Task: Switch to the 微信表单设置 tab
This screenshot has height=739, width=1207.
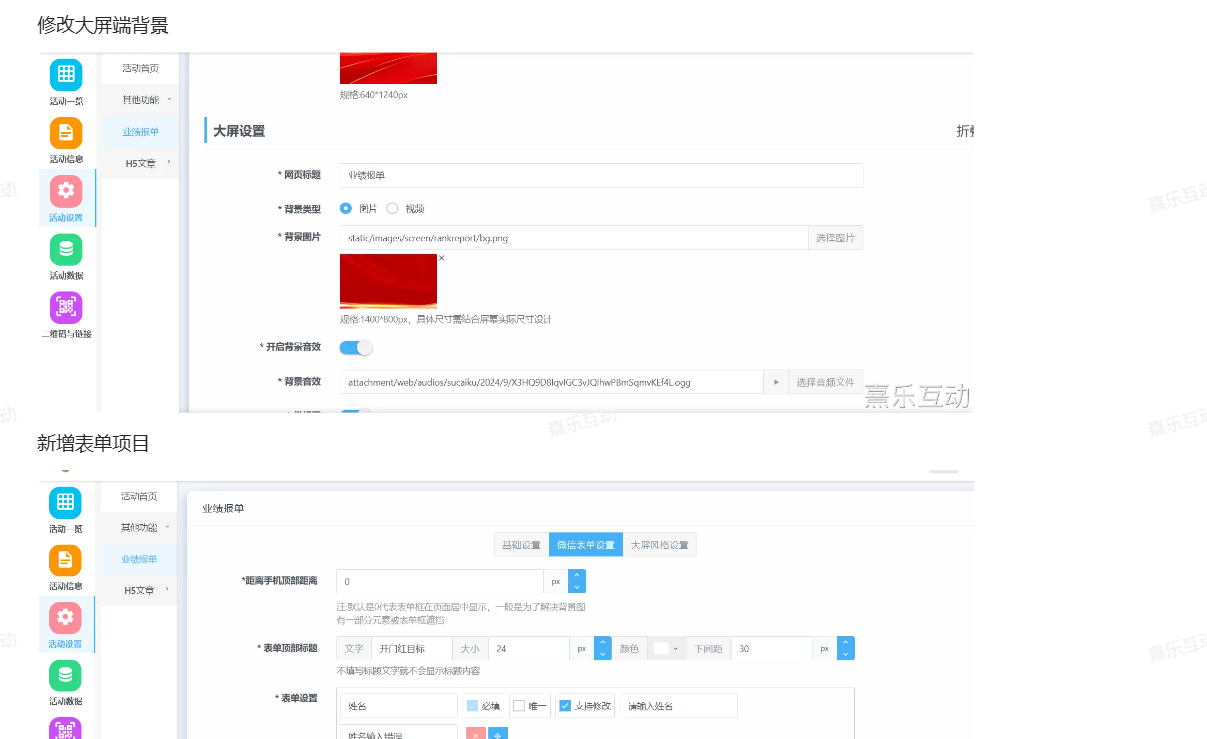Action: tap(586, 545)
